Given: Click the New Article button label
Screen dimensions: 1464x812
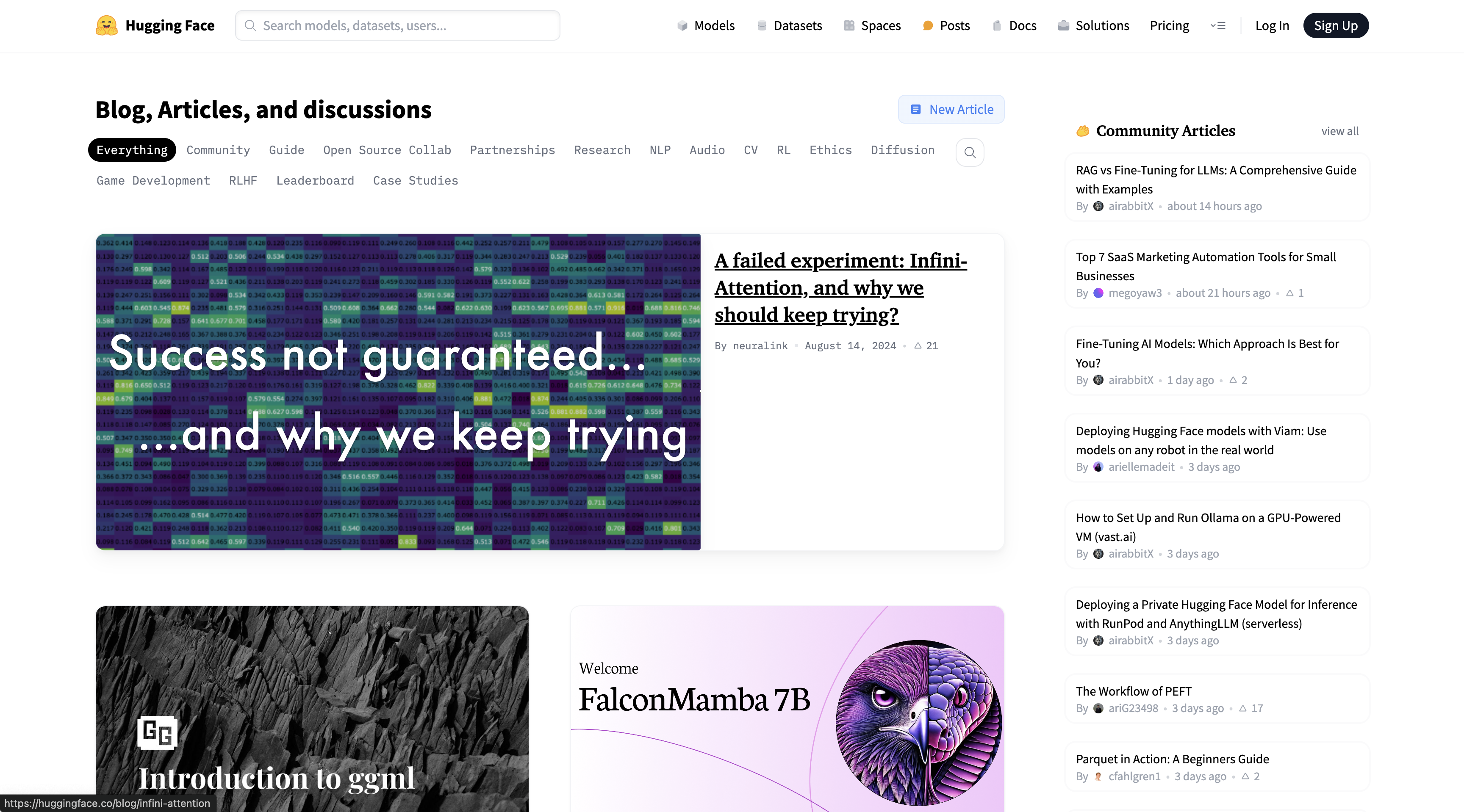Looking at the screenshot, I should tap(961, 109).
